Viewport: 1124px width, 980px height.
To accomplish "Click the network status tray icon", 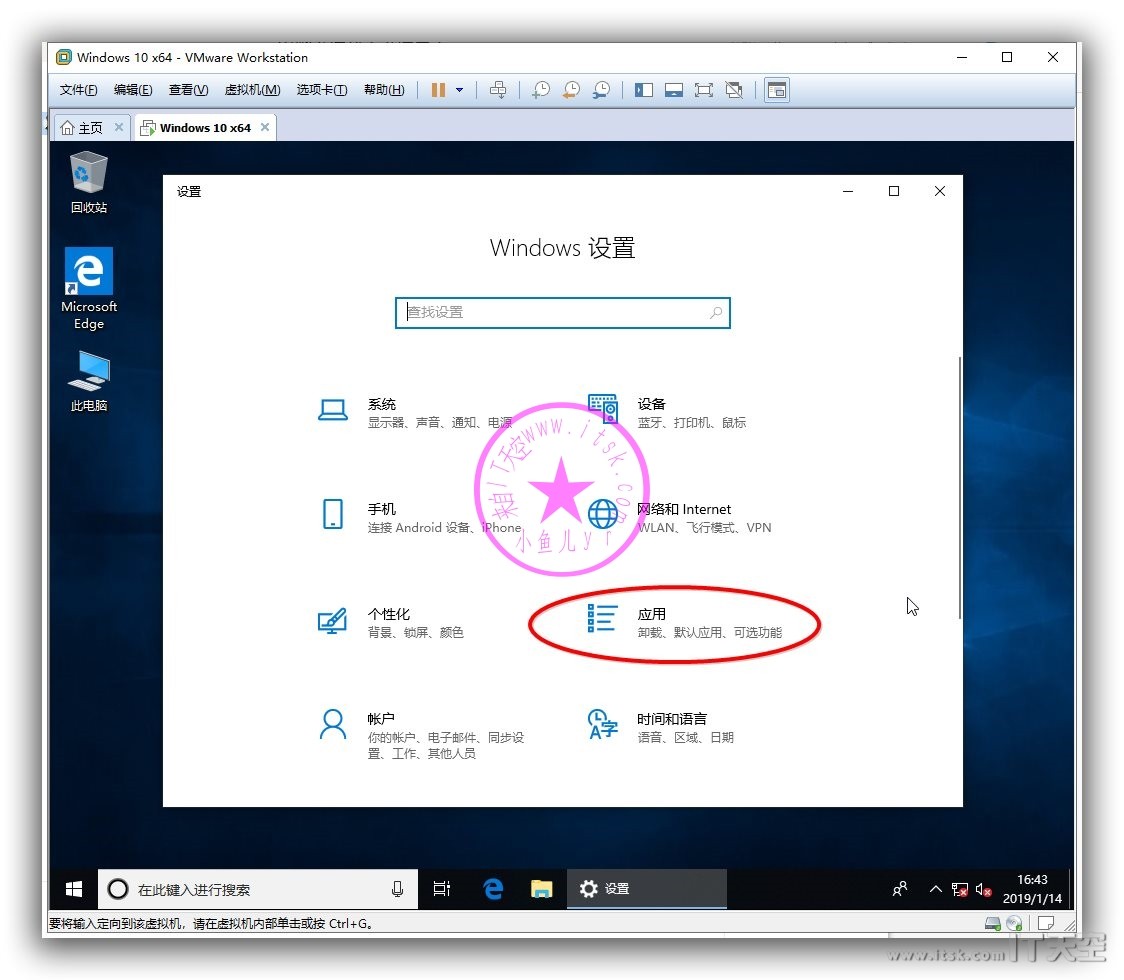I will click(x=960, y=890).
